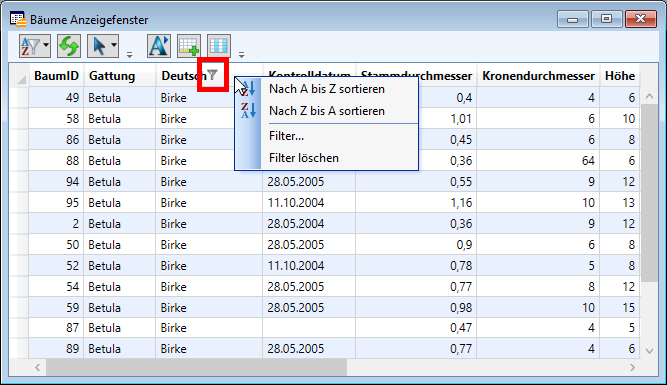Maximize the Bäume Anzeigefenster window
The height and width of the screenshot is (385, 667).
[606, 19]
